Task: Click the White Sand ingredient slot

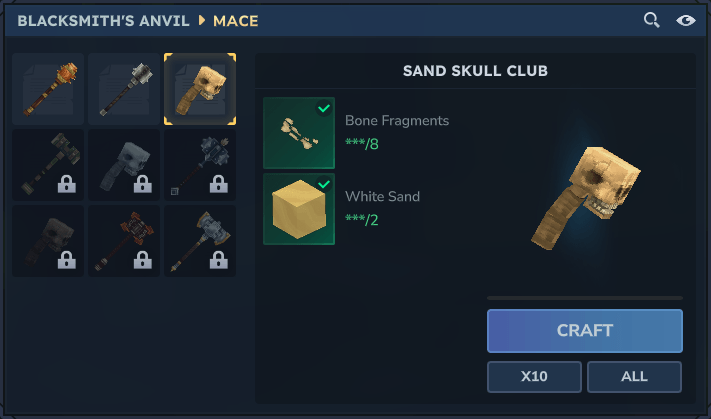Action: 299,209
